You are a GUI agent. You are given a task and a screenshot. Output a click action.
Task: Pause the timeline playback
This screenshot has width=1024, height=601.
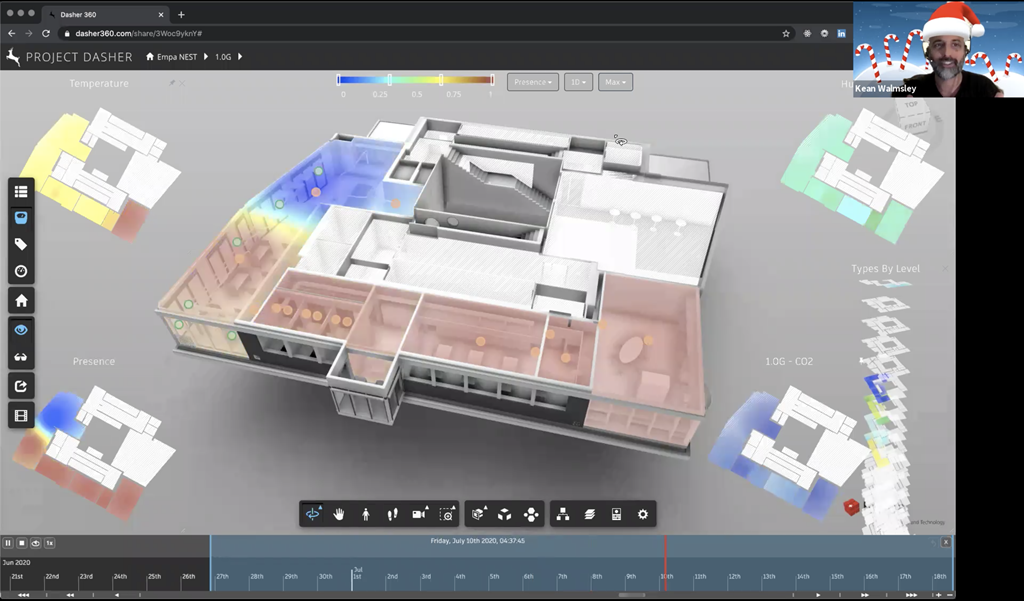(8, 542)
